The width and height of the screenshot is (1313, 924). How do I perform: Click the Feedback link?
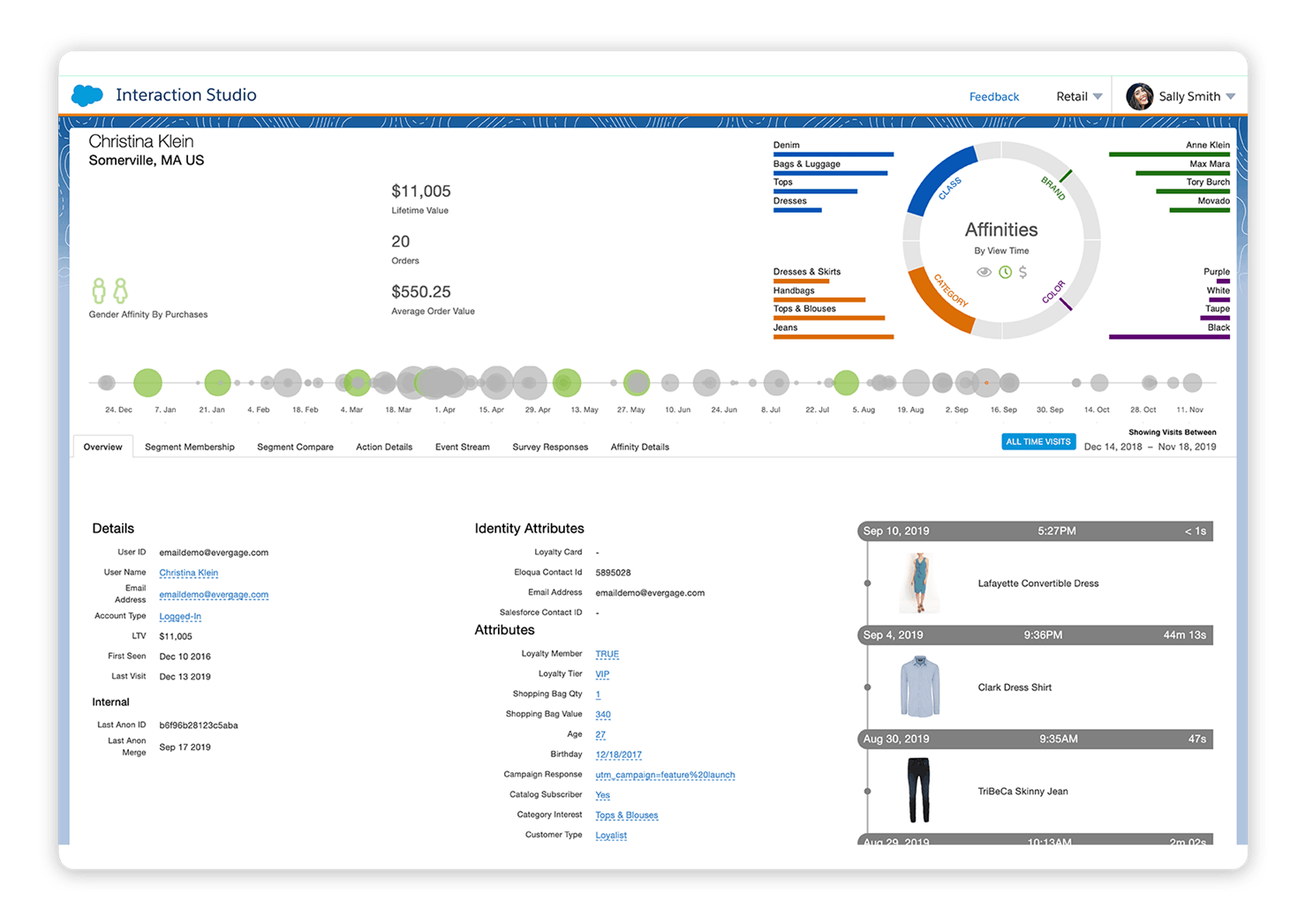[993, 96]
